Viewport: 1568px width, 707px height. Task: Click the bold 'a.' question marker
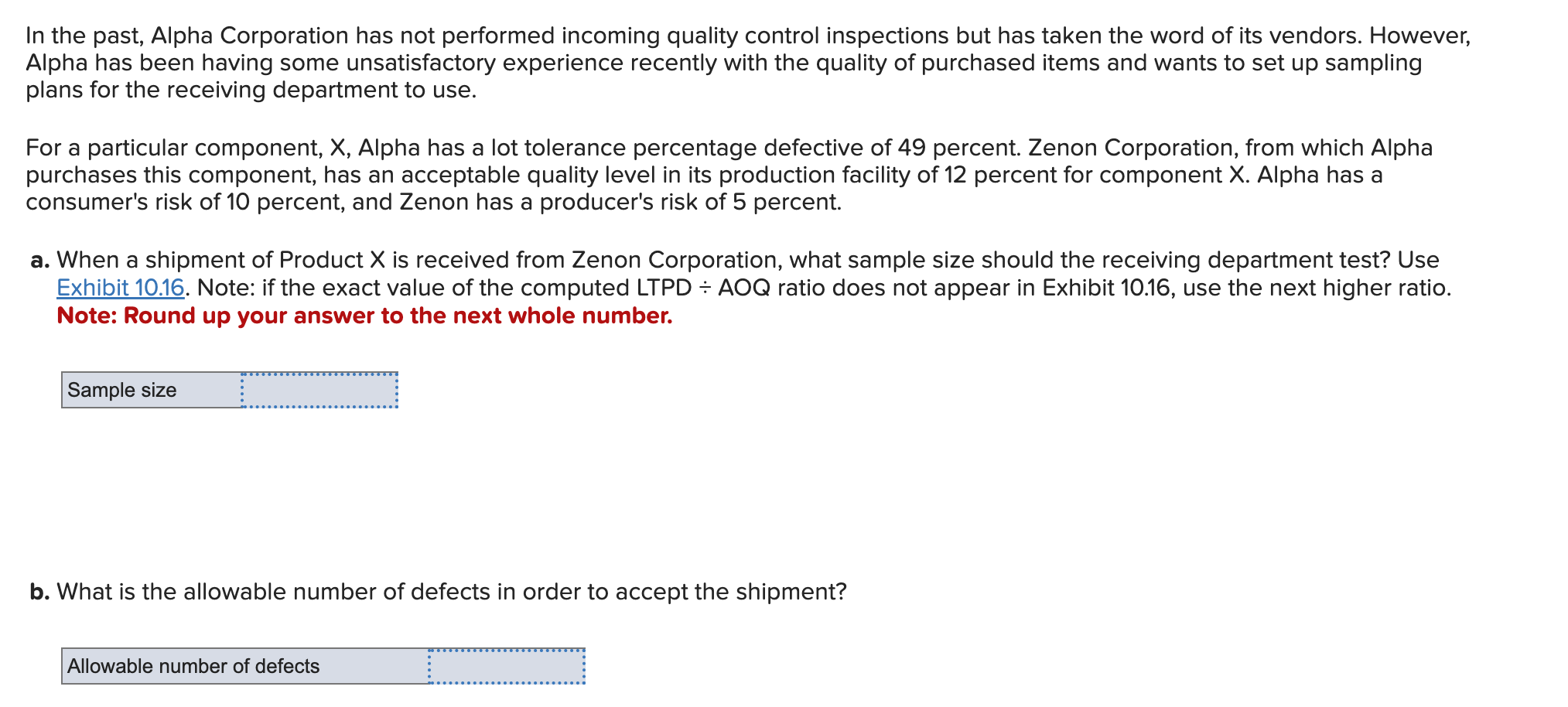40,260
